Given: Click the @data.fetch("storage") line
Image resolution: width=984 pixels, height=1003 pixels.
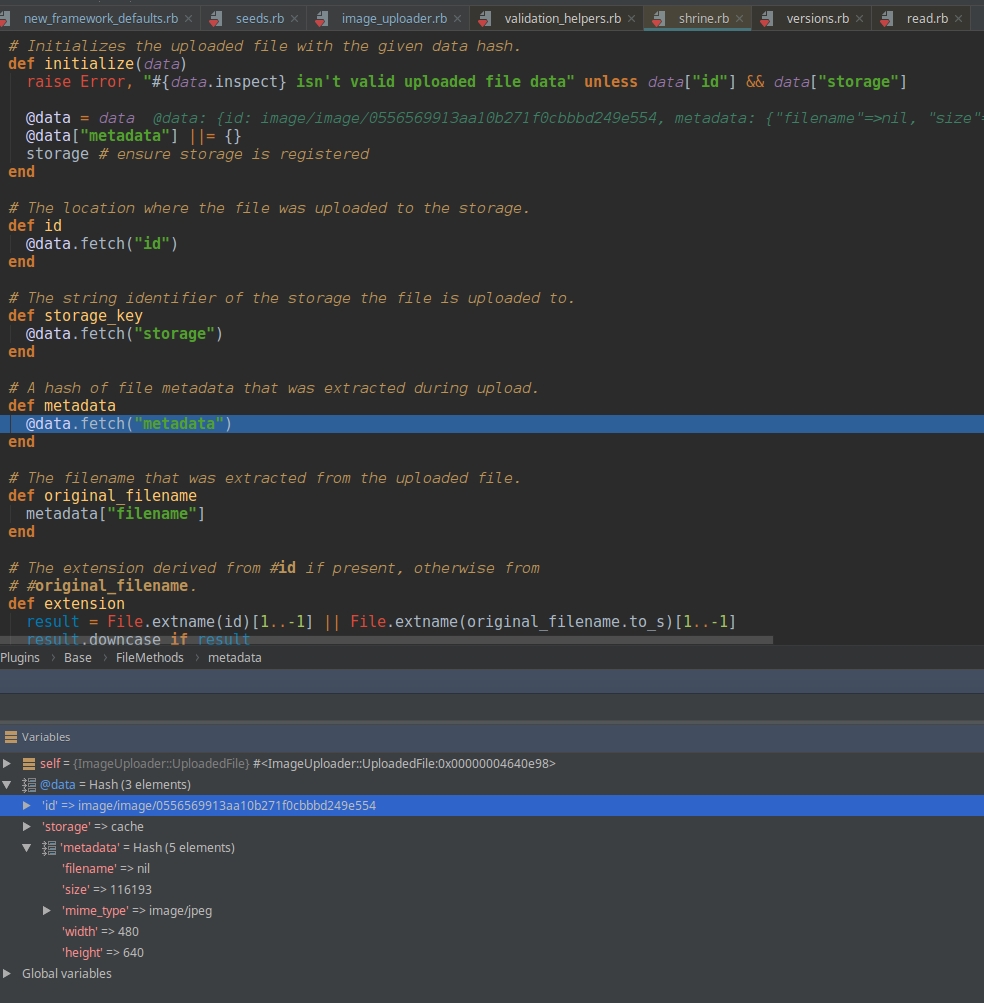Looking at the screenshot, I should click(x=124, y=334).
